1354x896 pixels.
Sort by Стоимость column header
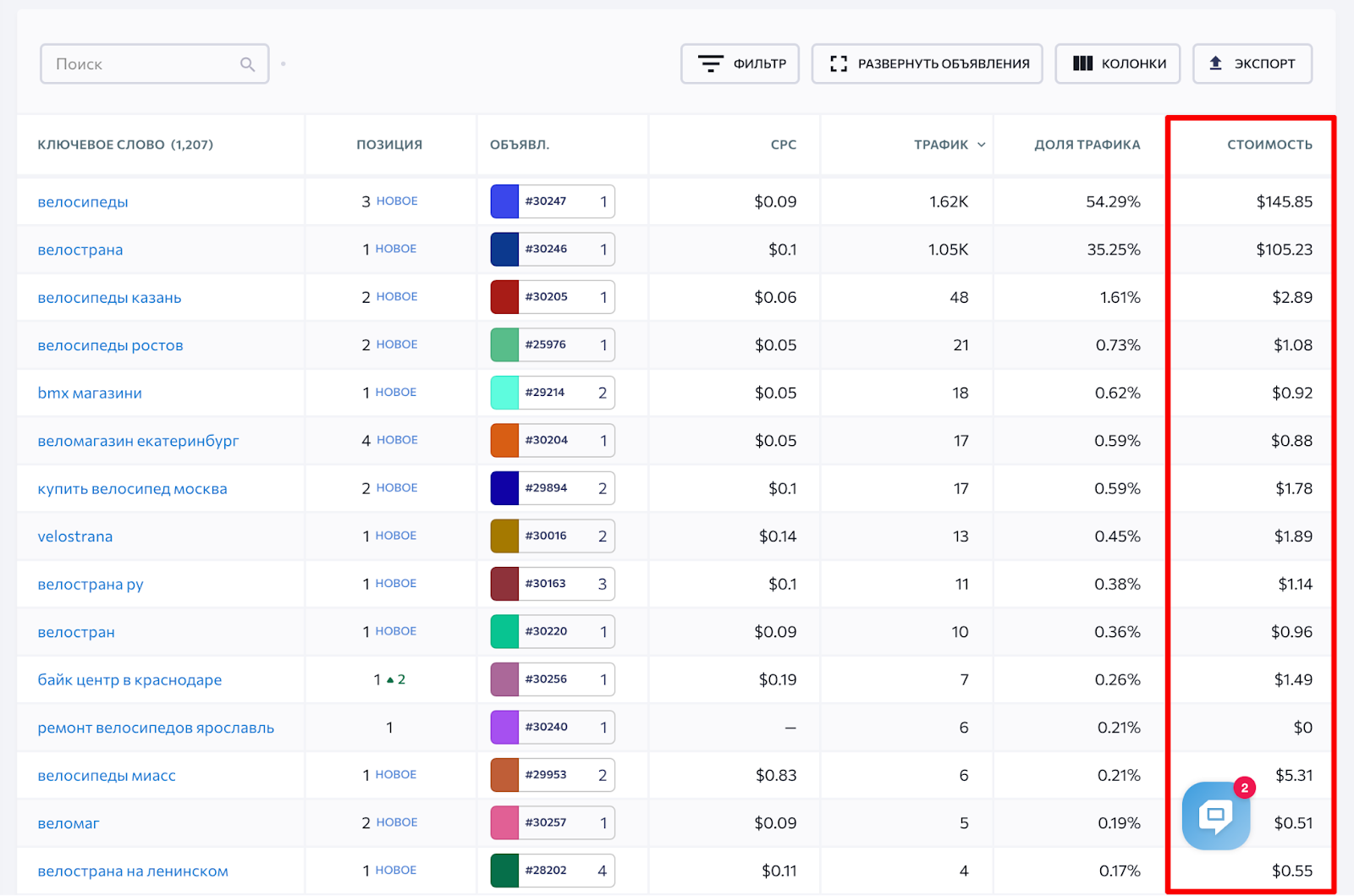pos(1269,145)
